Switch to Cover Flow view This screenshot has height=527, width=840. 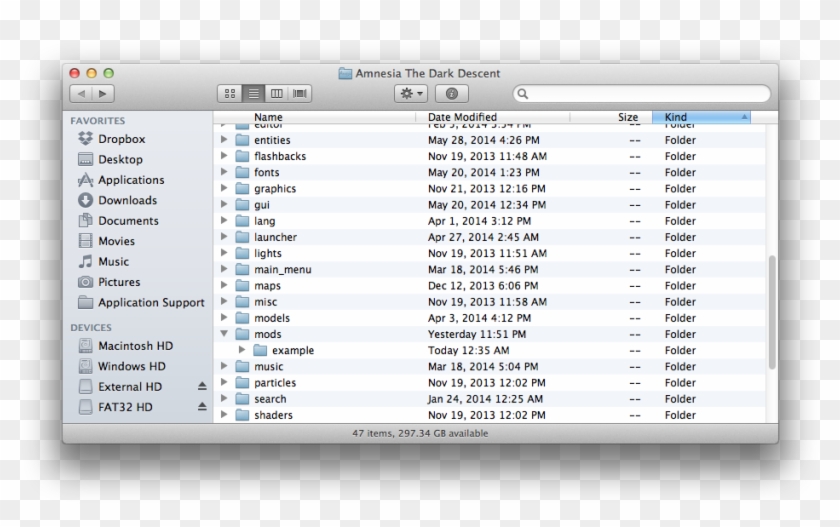[x=300, y=94]
